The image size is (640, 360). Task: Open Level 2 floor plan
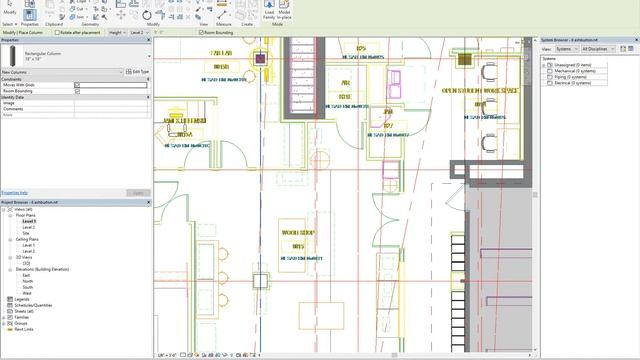click(29, 227)
